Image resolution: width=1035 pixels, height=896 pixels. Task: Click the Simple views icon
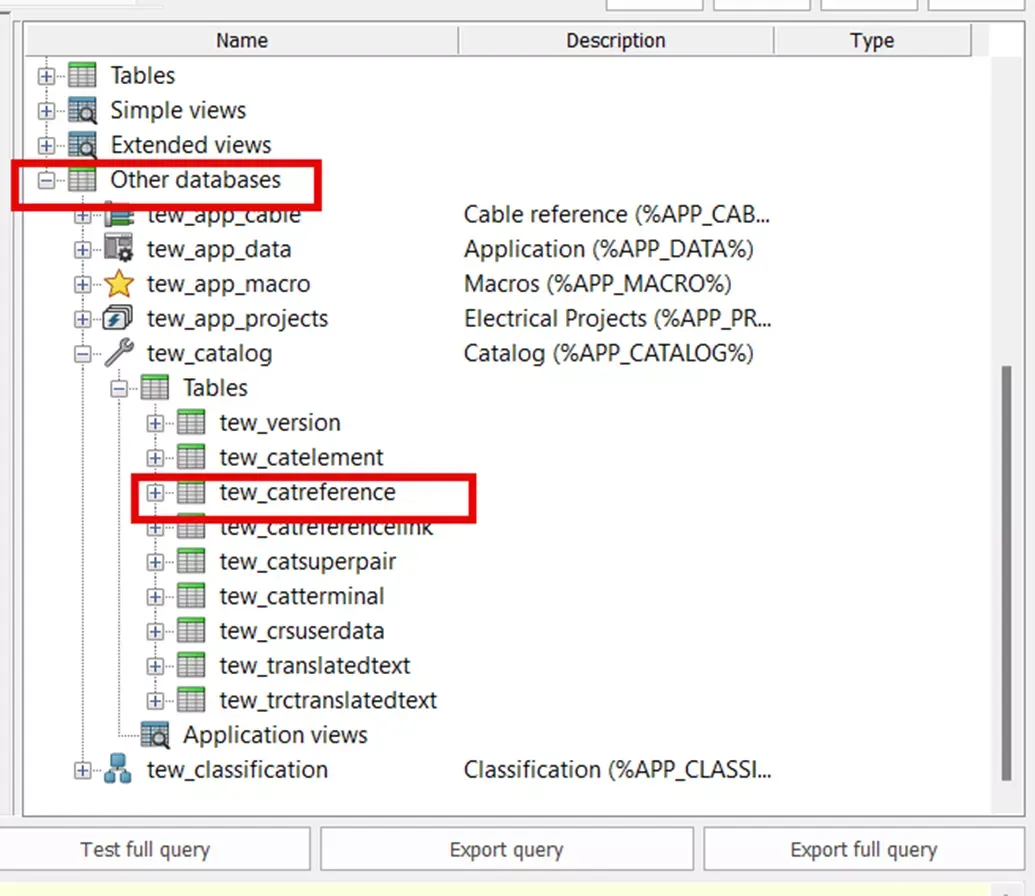click(83, 110)
